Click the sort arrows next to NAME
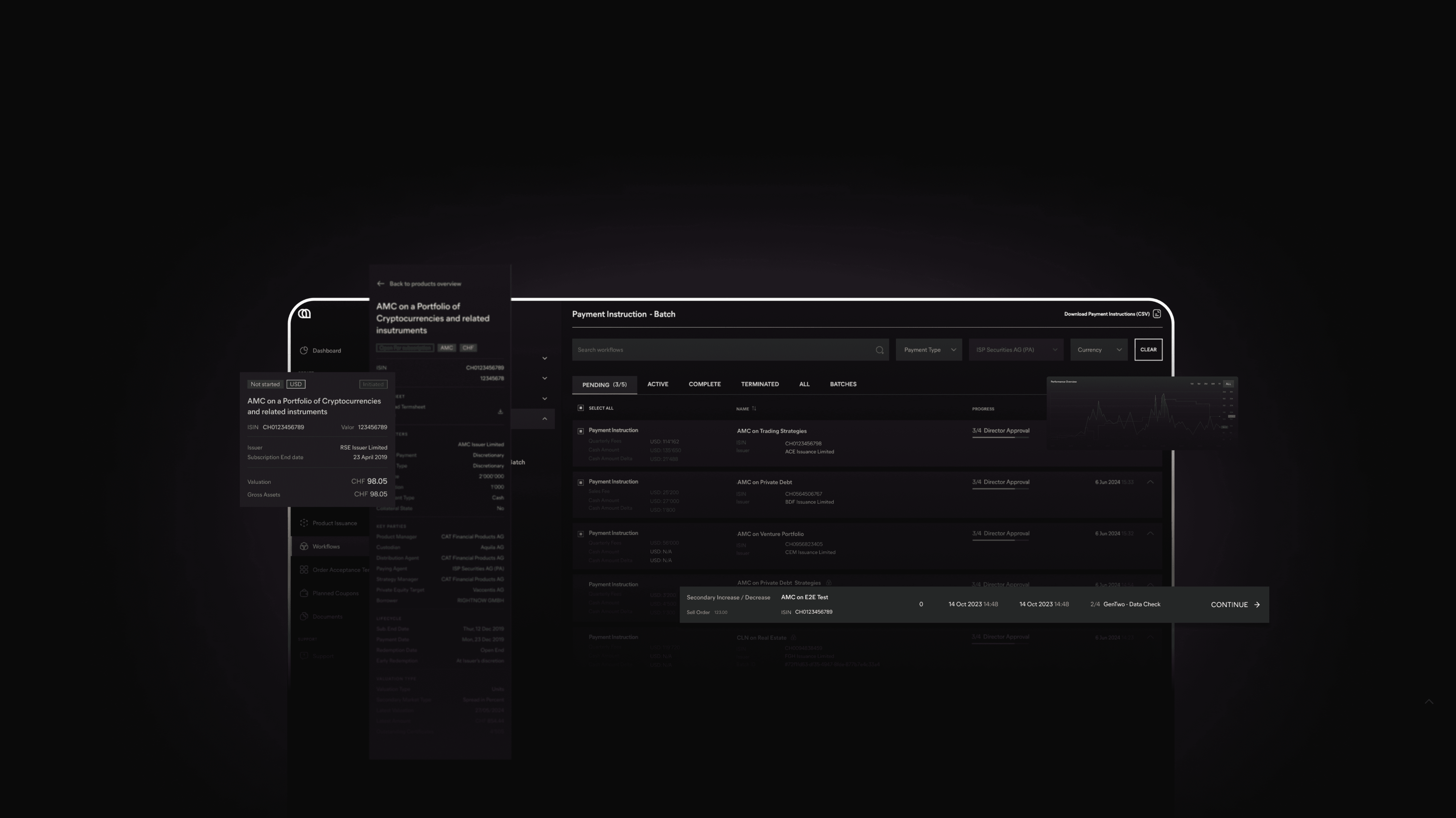 pyautogui.click(x=754, y=408)
